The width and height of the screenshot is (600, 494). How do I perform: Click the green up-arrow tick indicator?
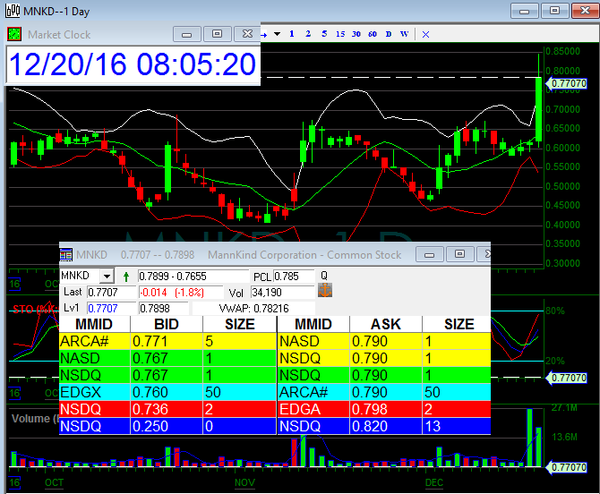point(125,274)
